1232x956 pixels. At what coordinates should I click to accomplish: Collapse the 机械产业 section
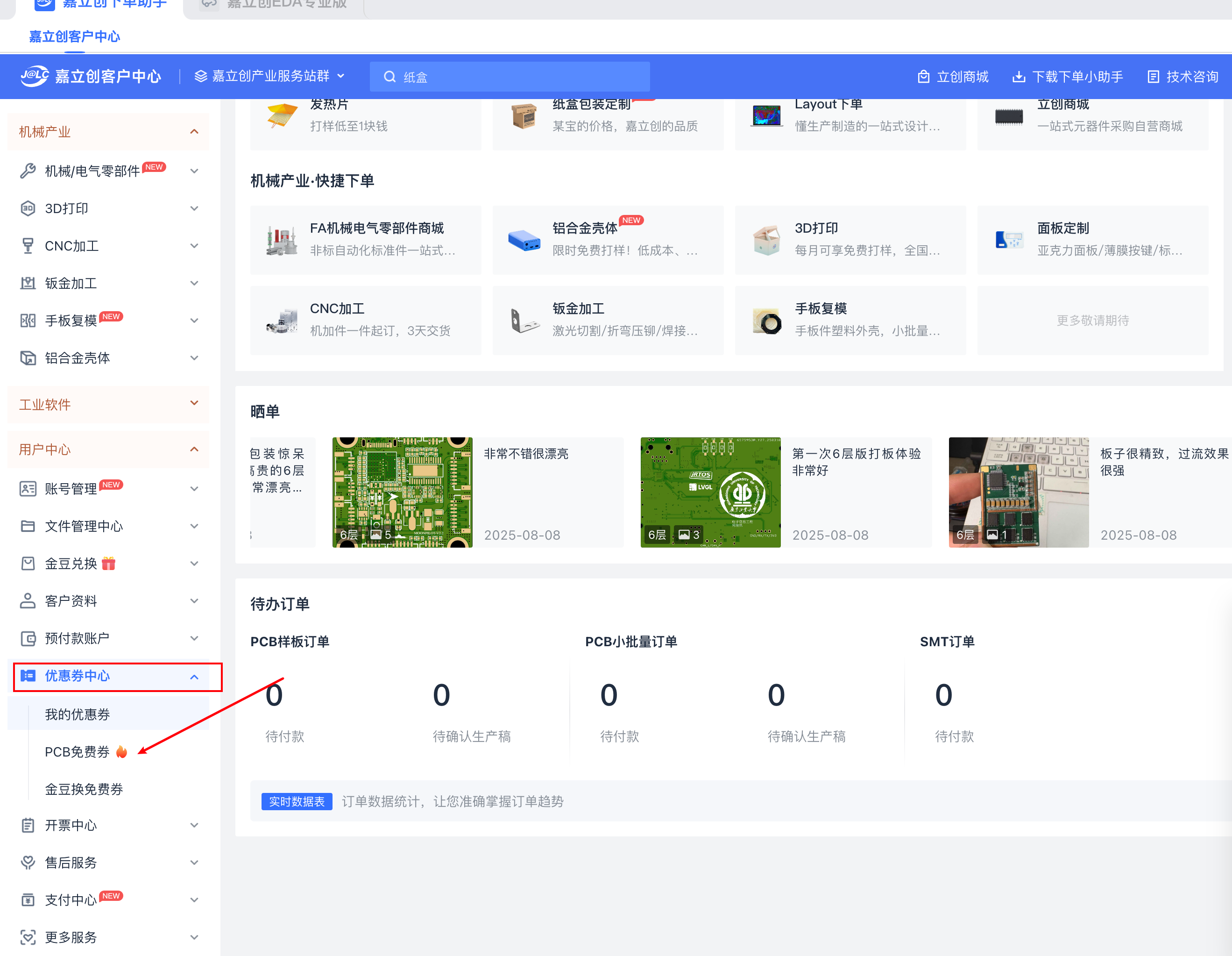pyautogui.click(x=194, y=131)
